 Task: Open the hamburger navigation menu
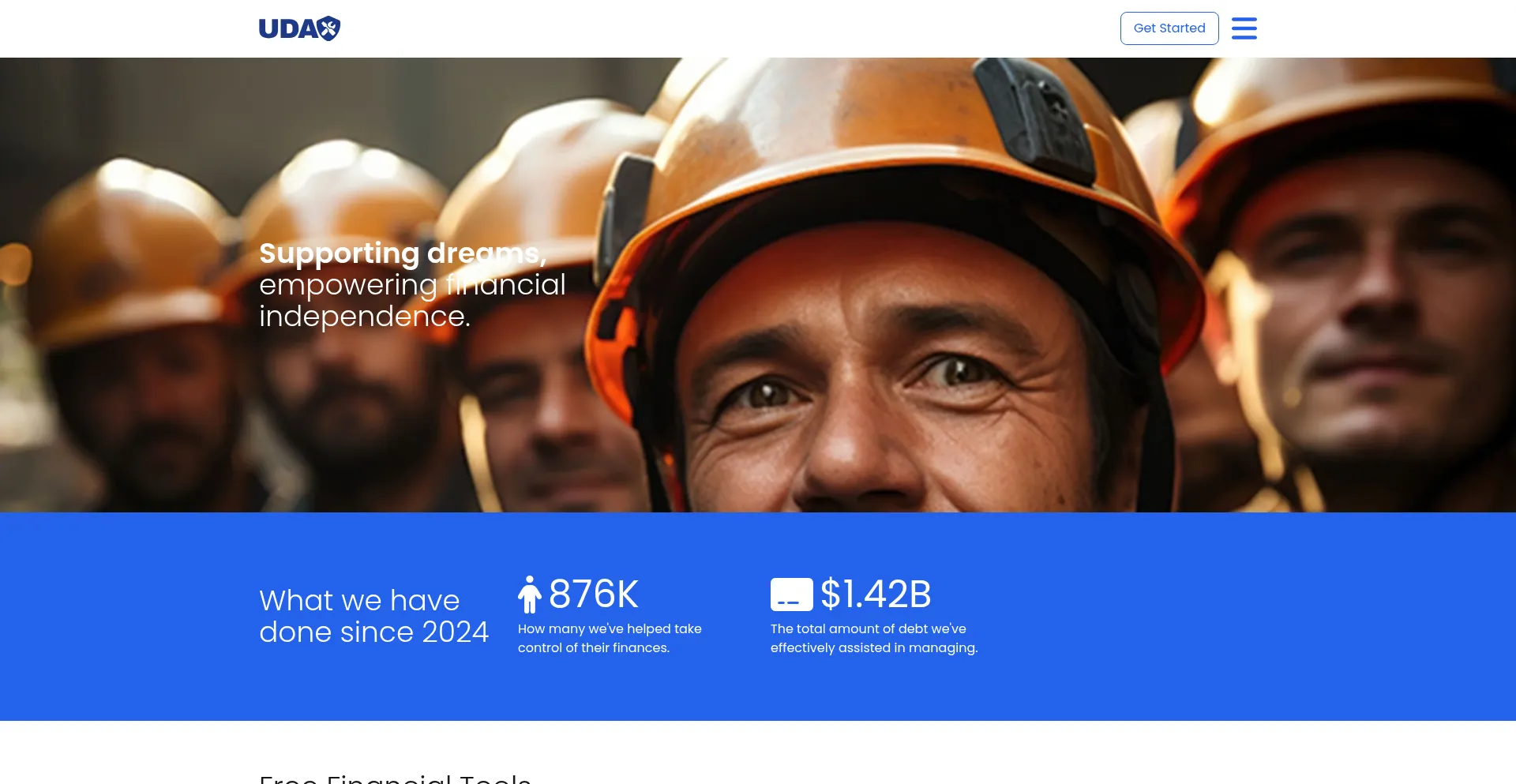1244,28
